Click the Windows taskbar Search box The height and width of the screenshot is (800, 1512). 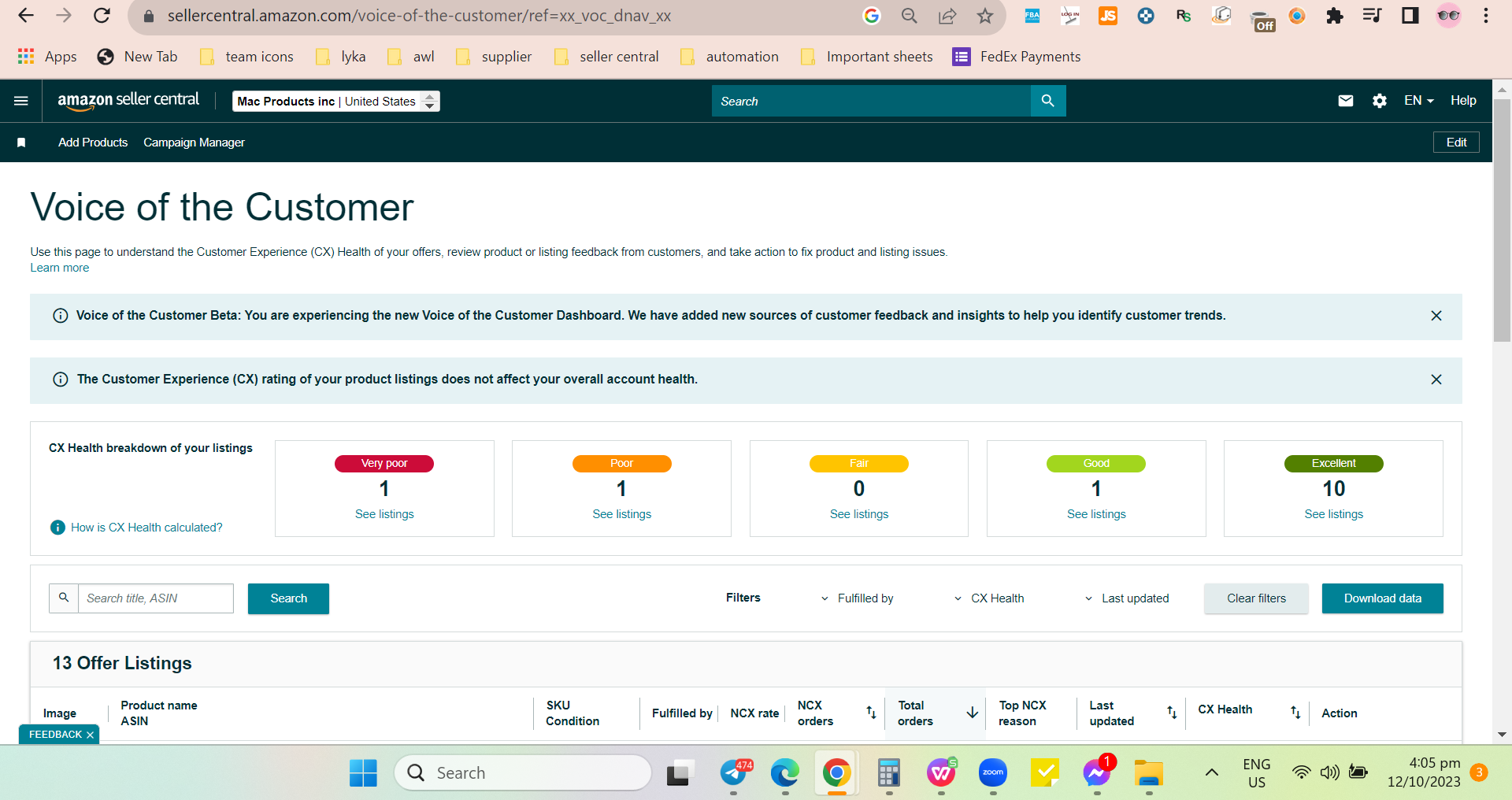click(x=523, y=773)
